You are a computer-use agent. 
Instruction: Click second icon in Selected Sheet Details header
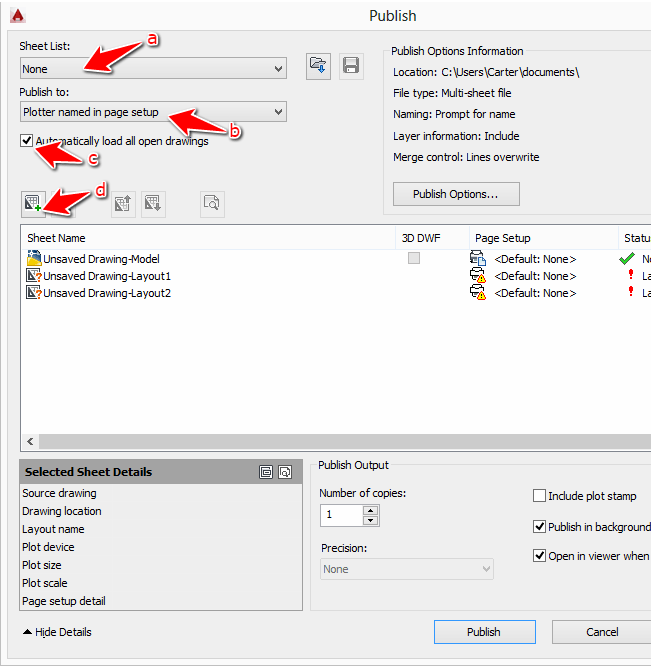pyautogui.click(x=285, y=472)
